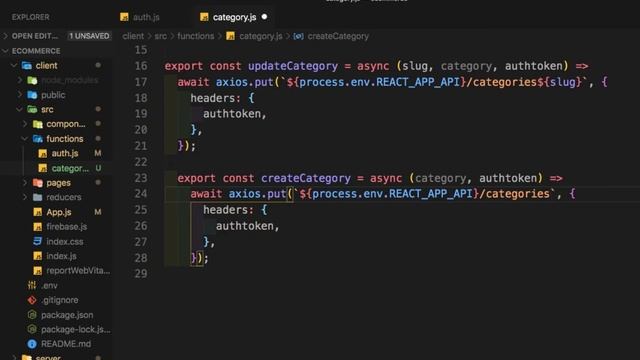Click JS icon on auth.js tab

(124, 17)
